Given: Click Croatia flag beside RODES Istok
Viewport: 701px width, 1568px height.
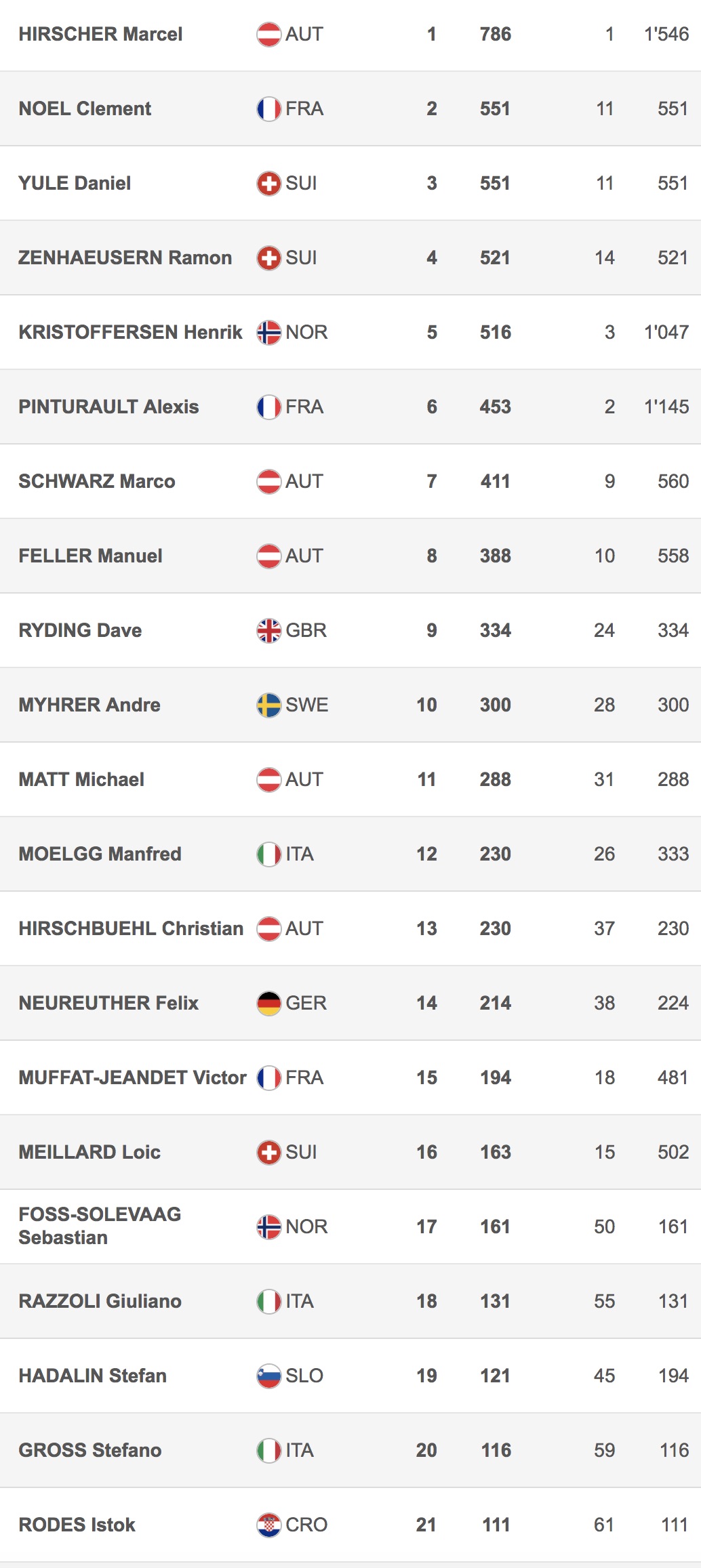Looking at the screenshot, I should point(268,1525).
